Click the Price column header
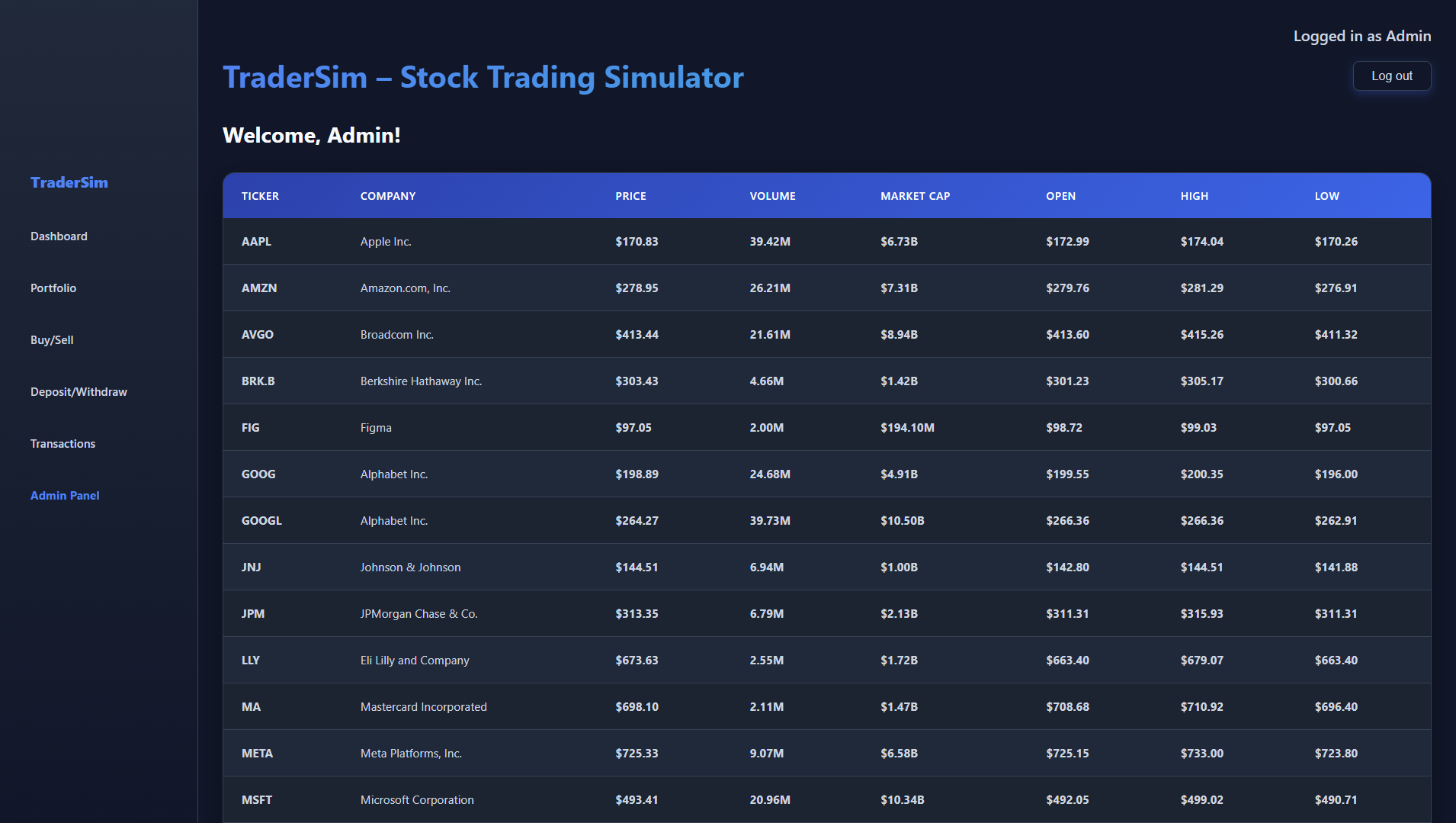Viewport: 1456px width, 823px height. [x=630, y=196]
